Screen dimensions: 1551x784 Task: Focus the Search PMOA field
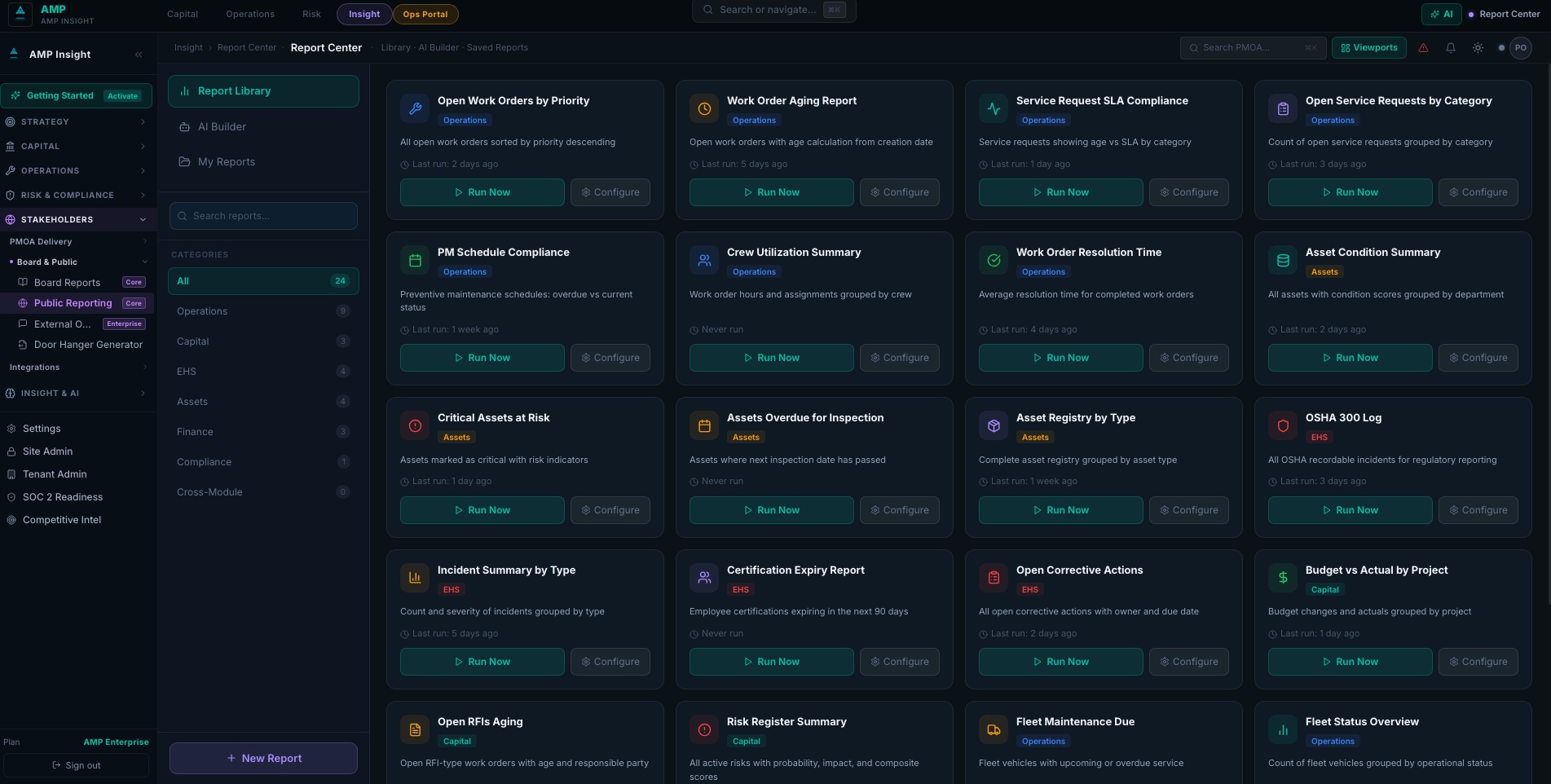pyautogui.click(x=1253, y=48)
